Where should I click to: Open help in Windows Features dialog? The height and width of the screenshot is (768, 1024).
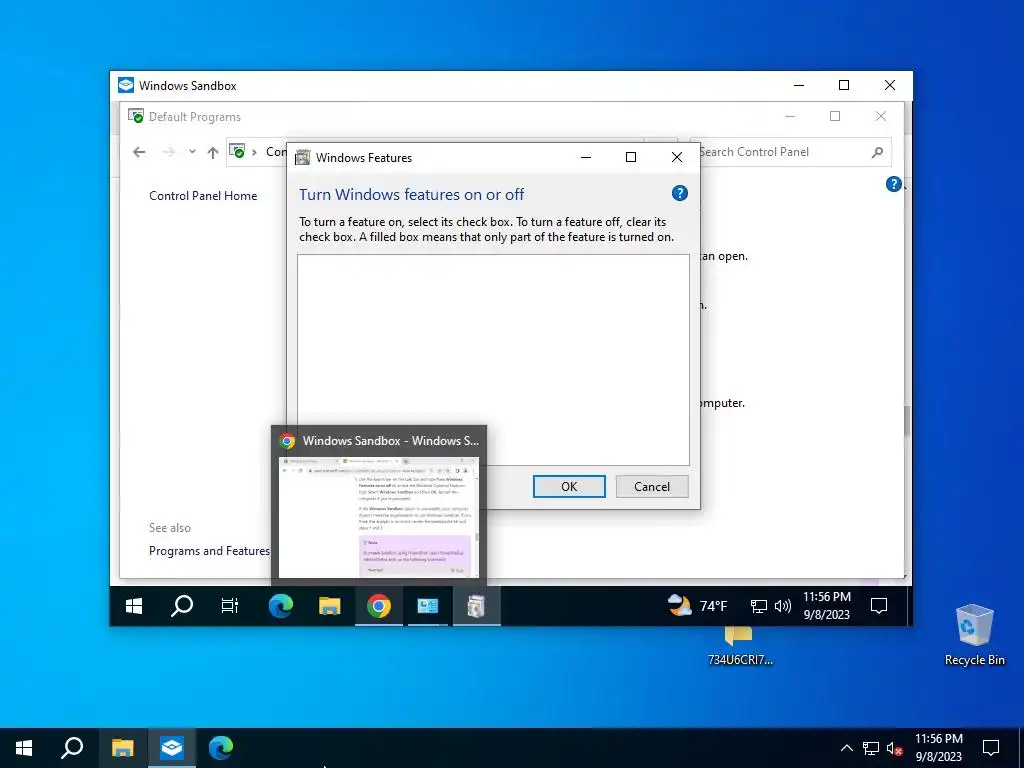679,193
